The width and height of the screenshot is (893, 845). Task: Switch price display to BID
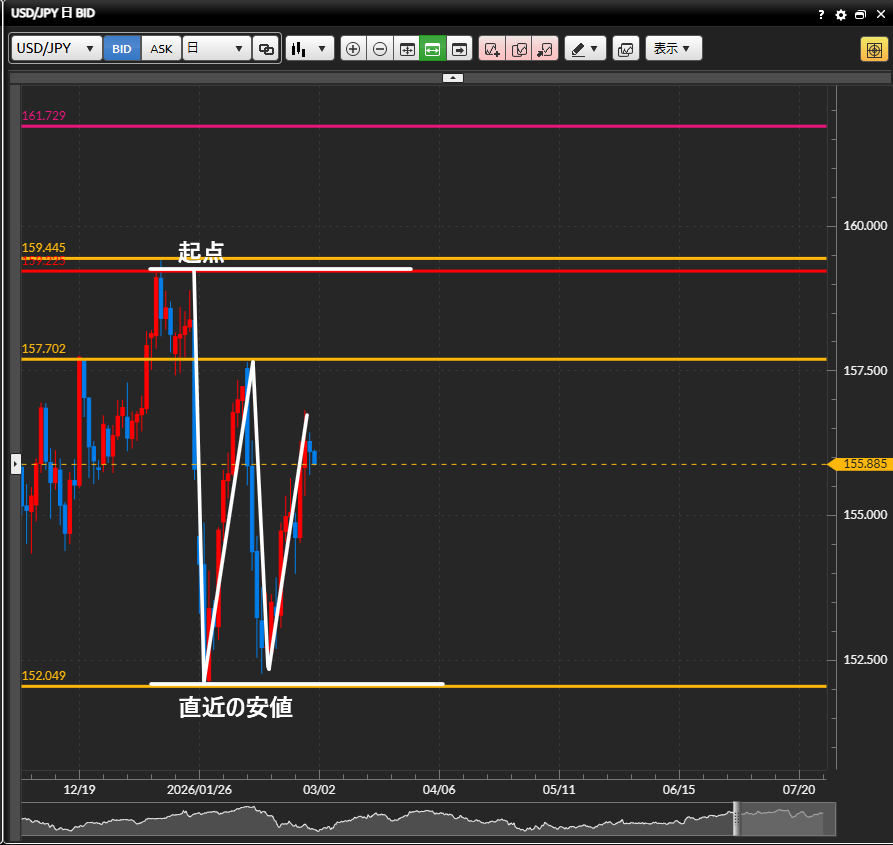click(x=122, y=48)
